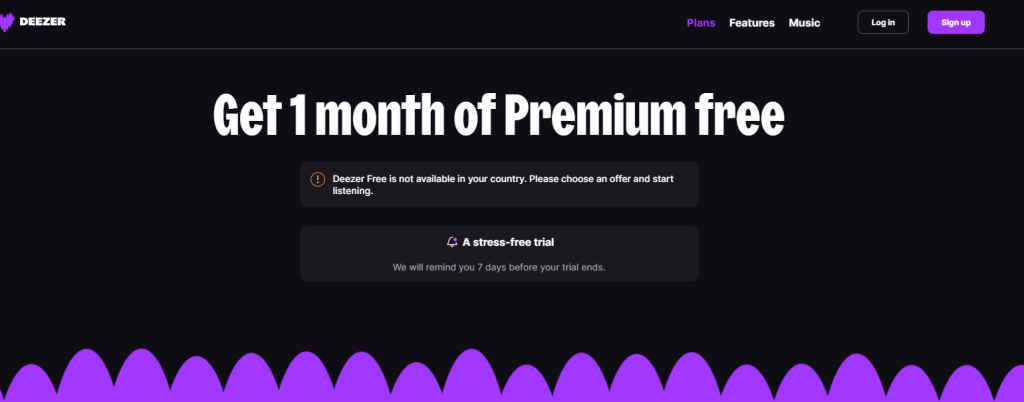Click the orange exclamation warning icon
1024x402 pixels.
[317, 179]
